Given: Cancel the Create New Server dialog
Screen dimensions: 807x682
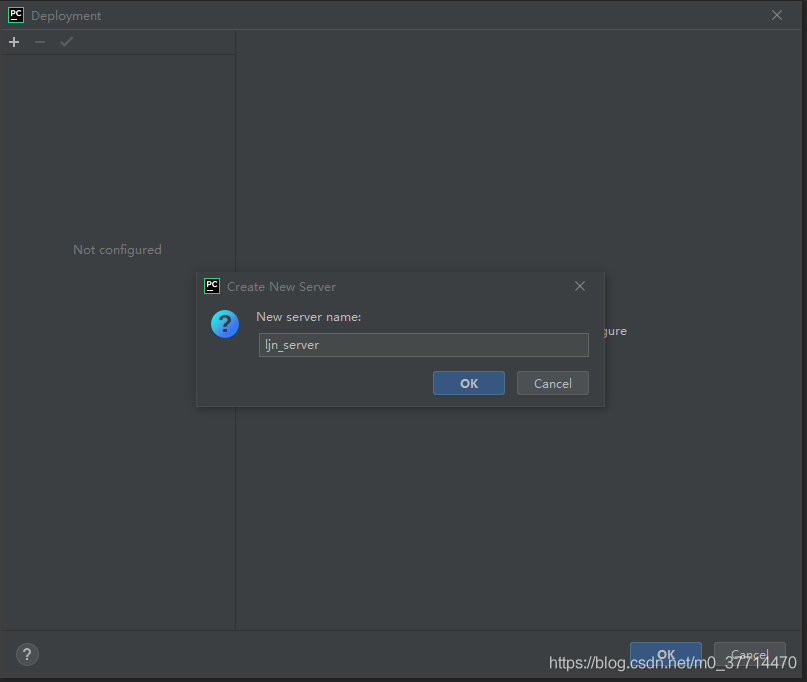Looking at the screenshot, I should coord(553,383).
